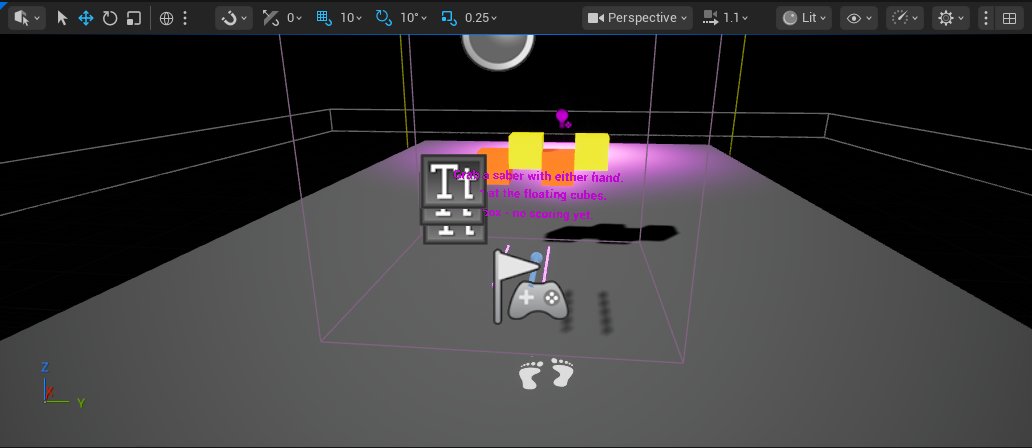Toggle scale snapping icon

(x=449, y=18)
